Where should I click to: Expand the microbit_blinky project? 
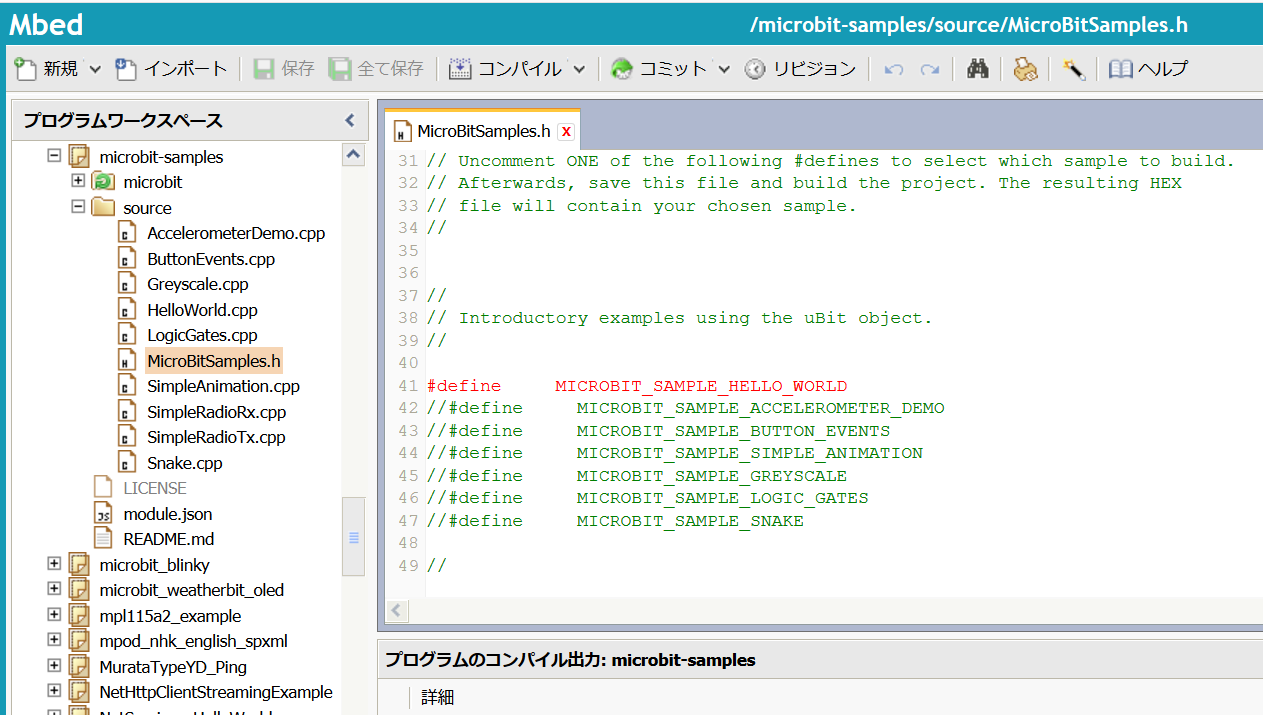54,564
